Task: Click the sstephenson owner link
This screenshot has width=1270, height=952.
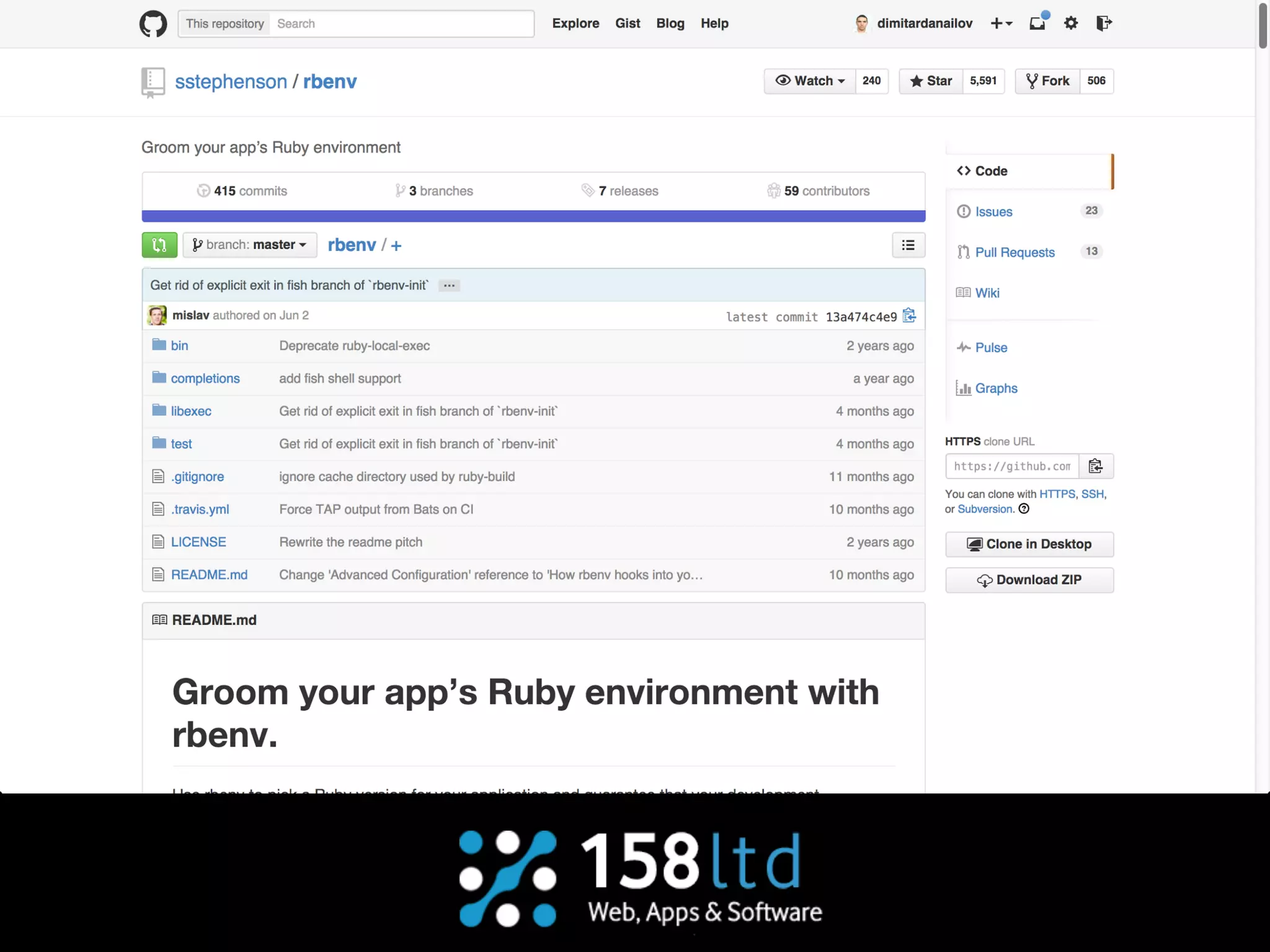Action: 231,82
